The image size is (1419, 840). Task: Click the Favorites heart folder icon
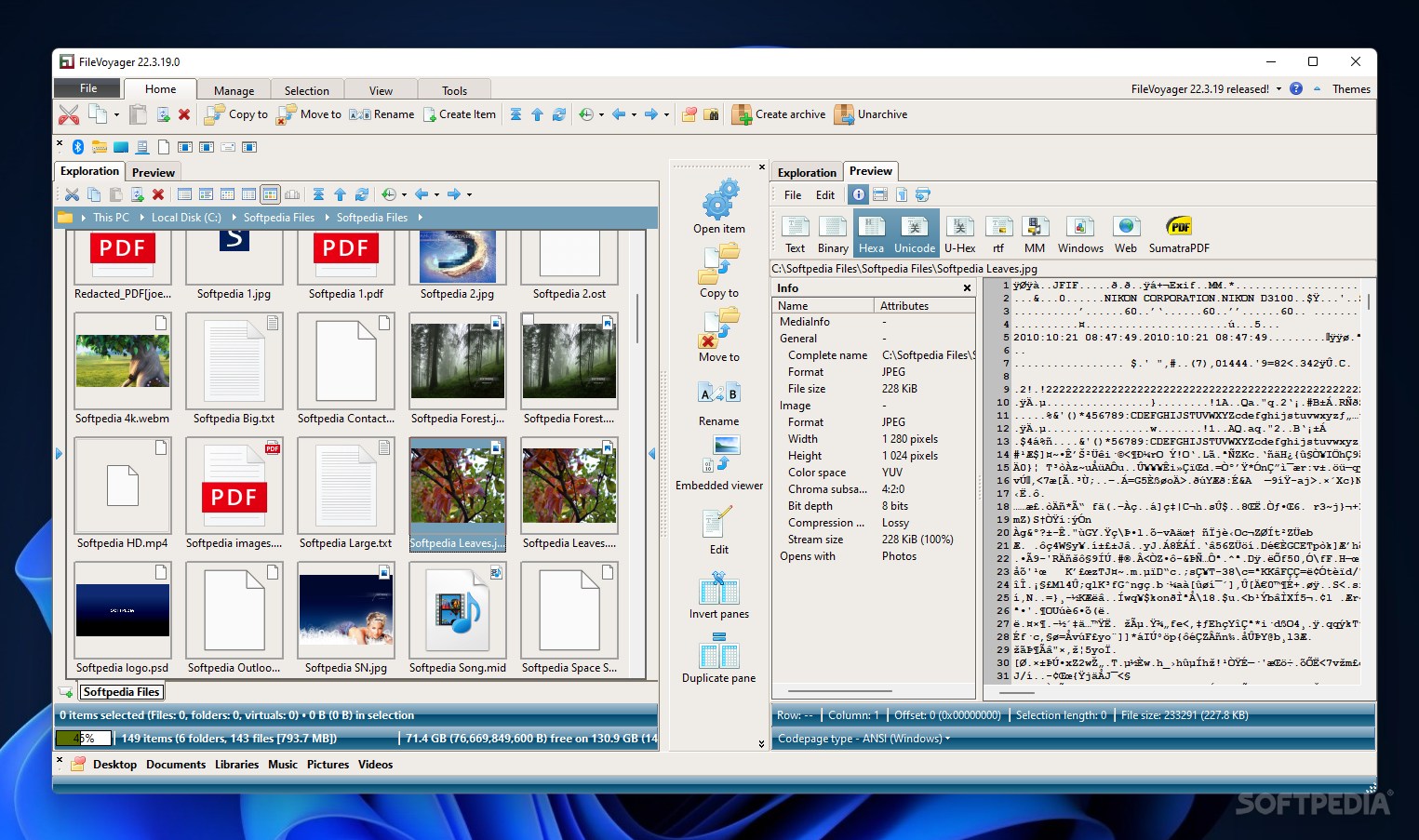coord(689,114)
